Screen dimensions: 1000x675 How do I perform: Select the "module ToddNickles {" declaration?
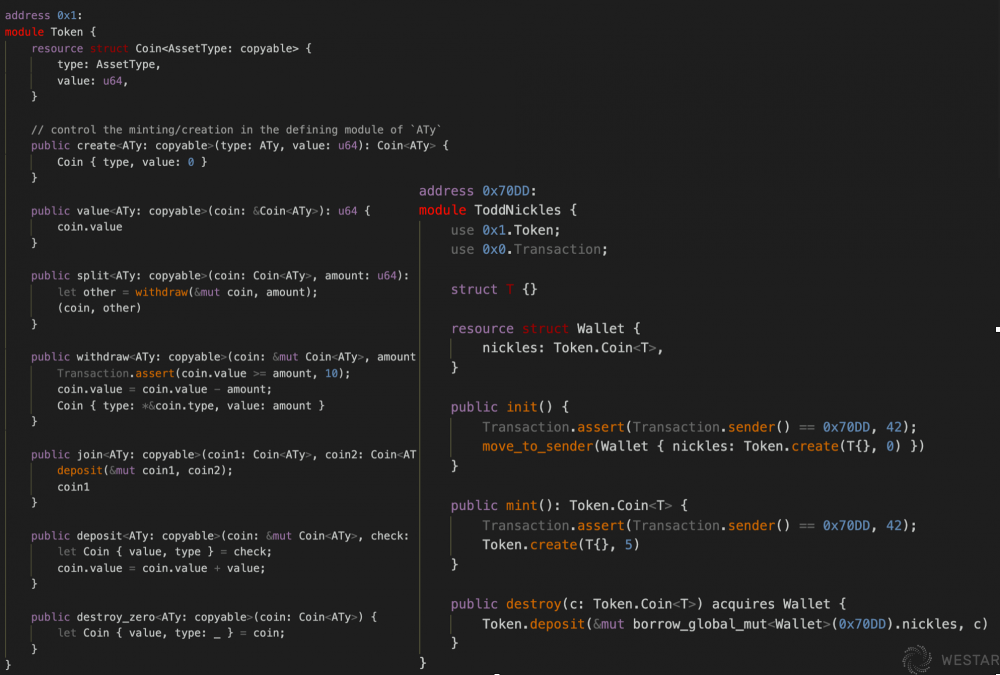point(497,210)
